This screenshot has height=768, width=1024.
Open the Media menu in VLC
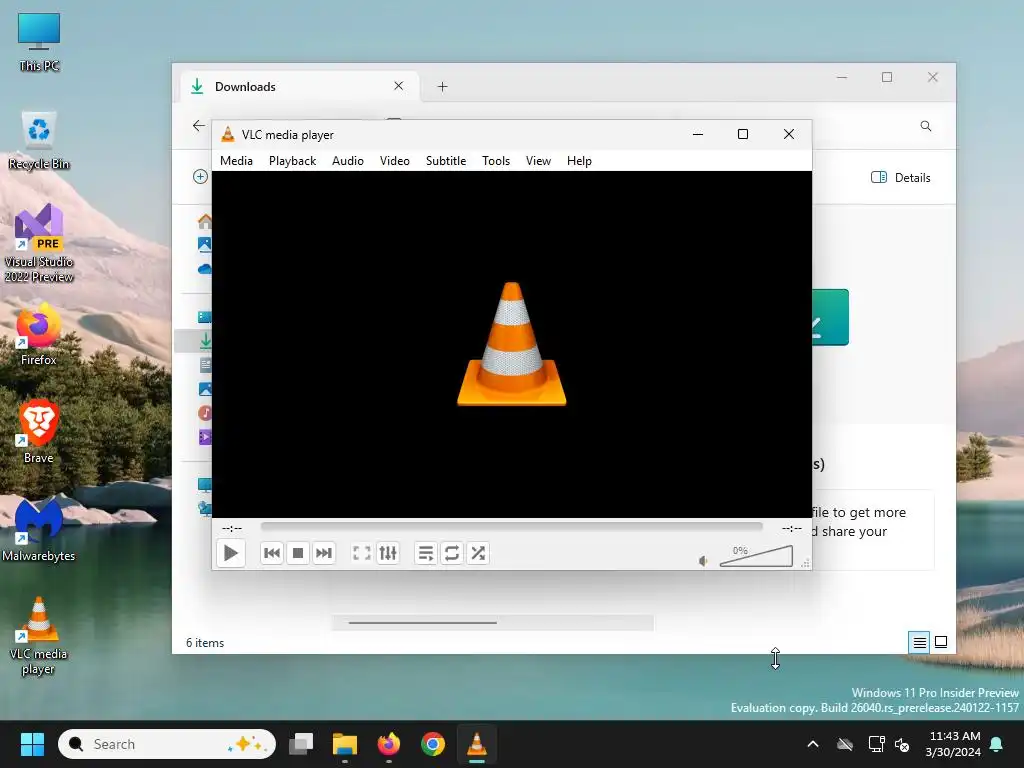tap(236, 161)
